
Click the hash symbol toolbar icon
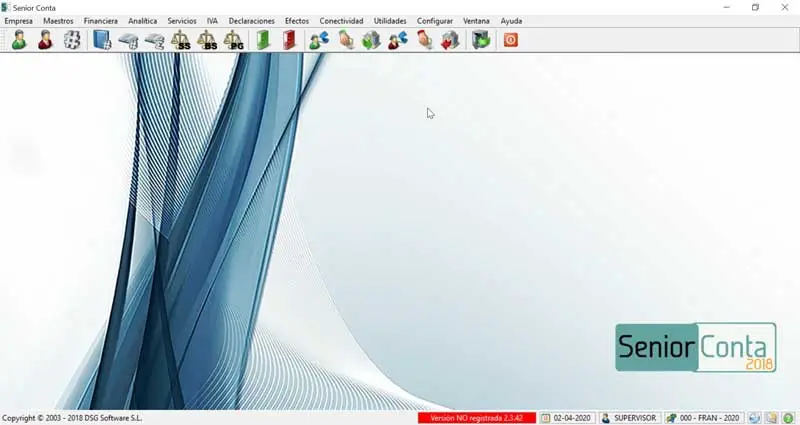(x=72, y=40)
